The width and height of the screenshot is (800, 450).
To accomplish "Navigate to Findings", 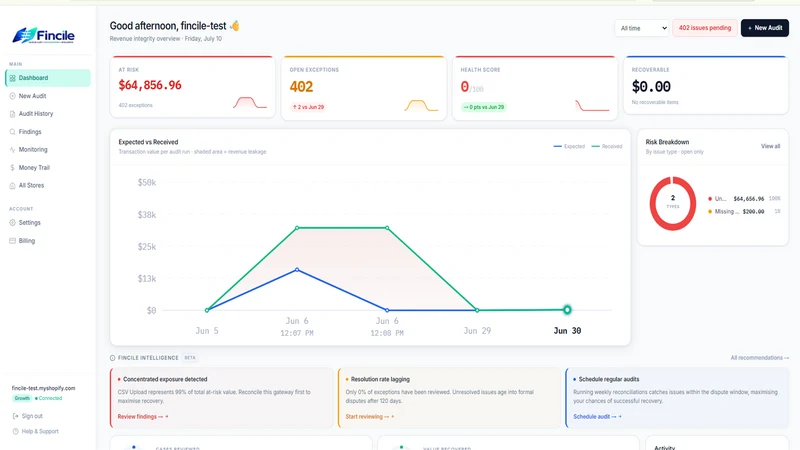I will tap(48, 132).
